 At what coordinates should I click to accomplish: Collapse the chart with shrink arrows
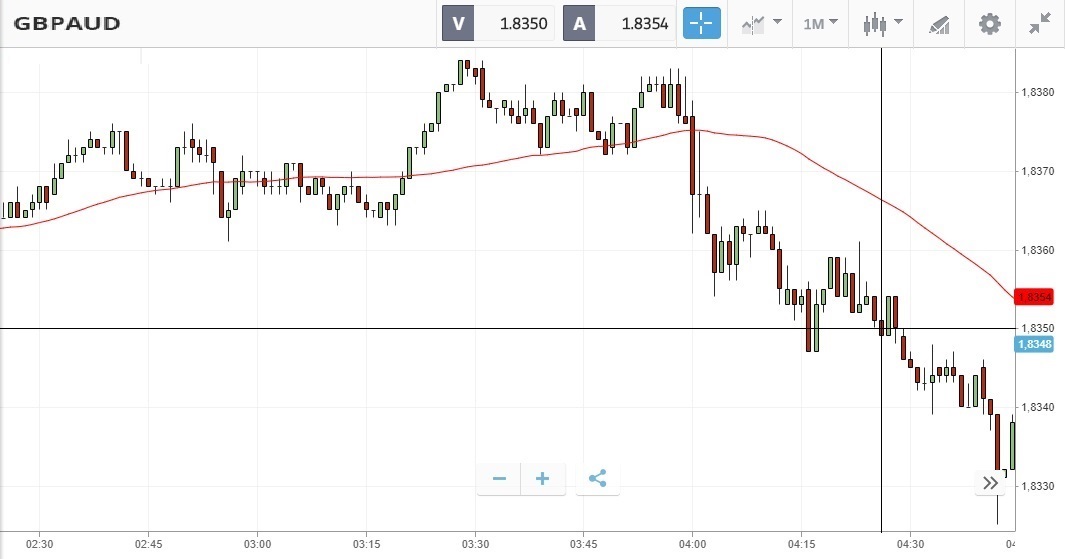[1040, 23]
